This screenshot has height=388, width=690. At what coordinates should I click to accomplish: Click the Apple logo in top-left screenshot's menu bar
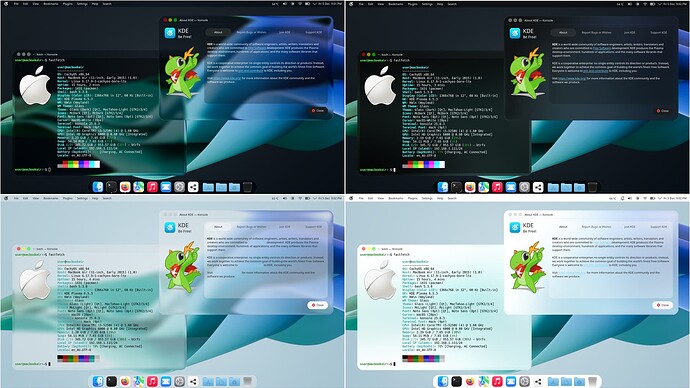(x=6, y=4)
